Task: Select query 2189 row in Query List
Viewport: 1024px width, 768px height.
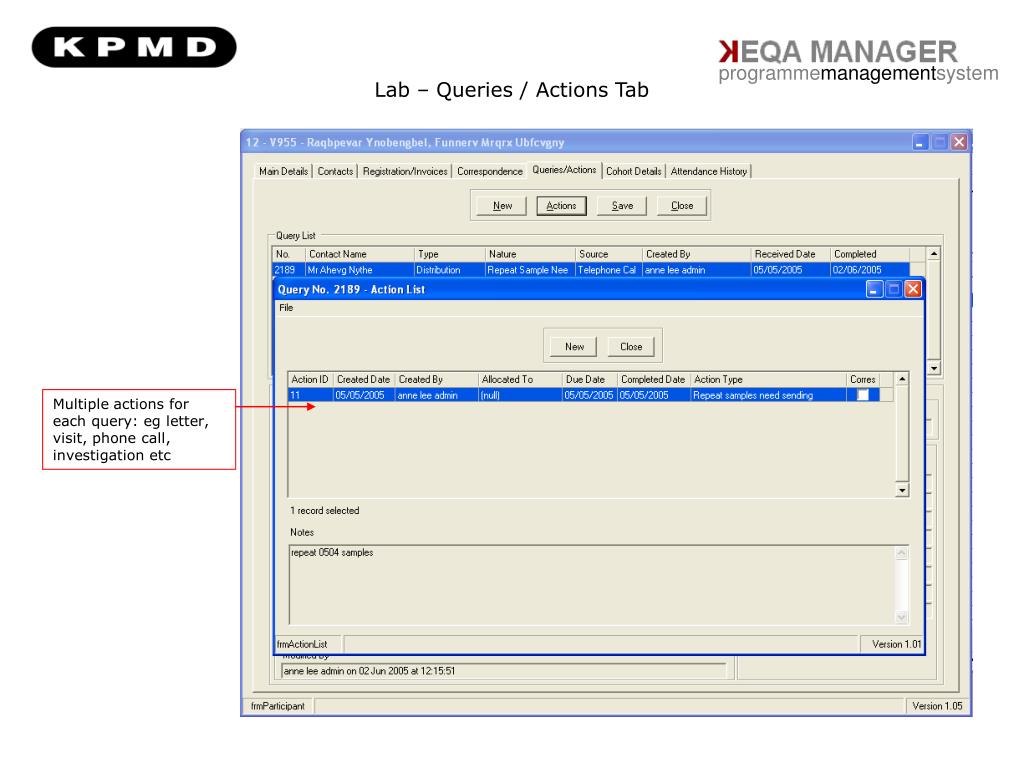Action: pyautogui.click(x=590, y=270)
